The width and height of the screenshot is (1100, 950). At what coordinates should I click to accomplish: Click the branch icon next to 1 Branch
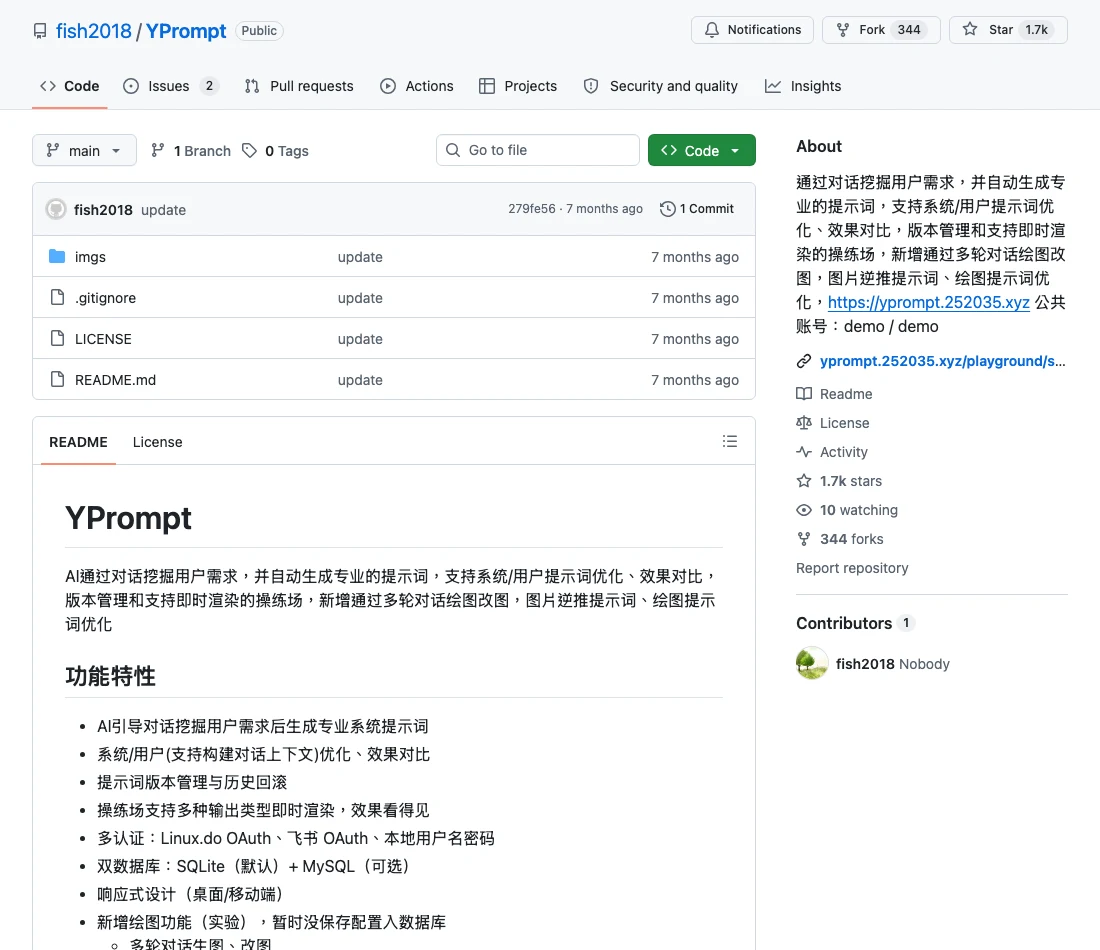click(158, 150)
